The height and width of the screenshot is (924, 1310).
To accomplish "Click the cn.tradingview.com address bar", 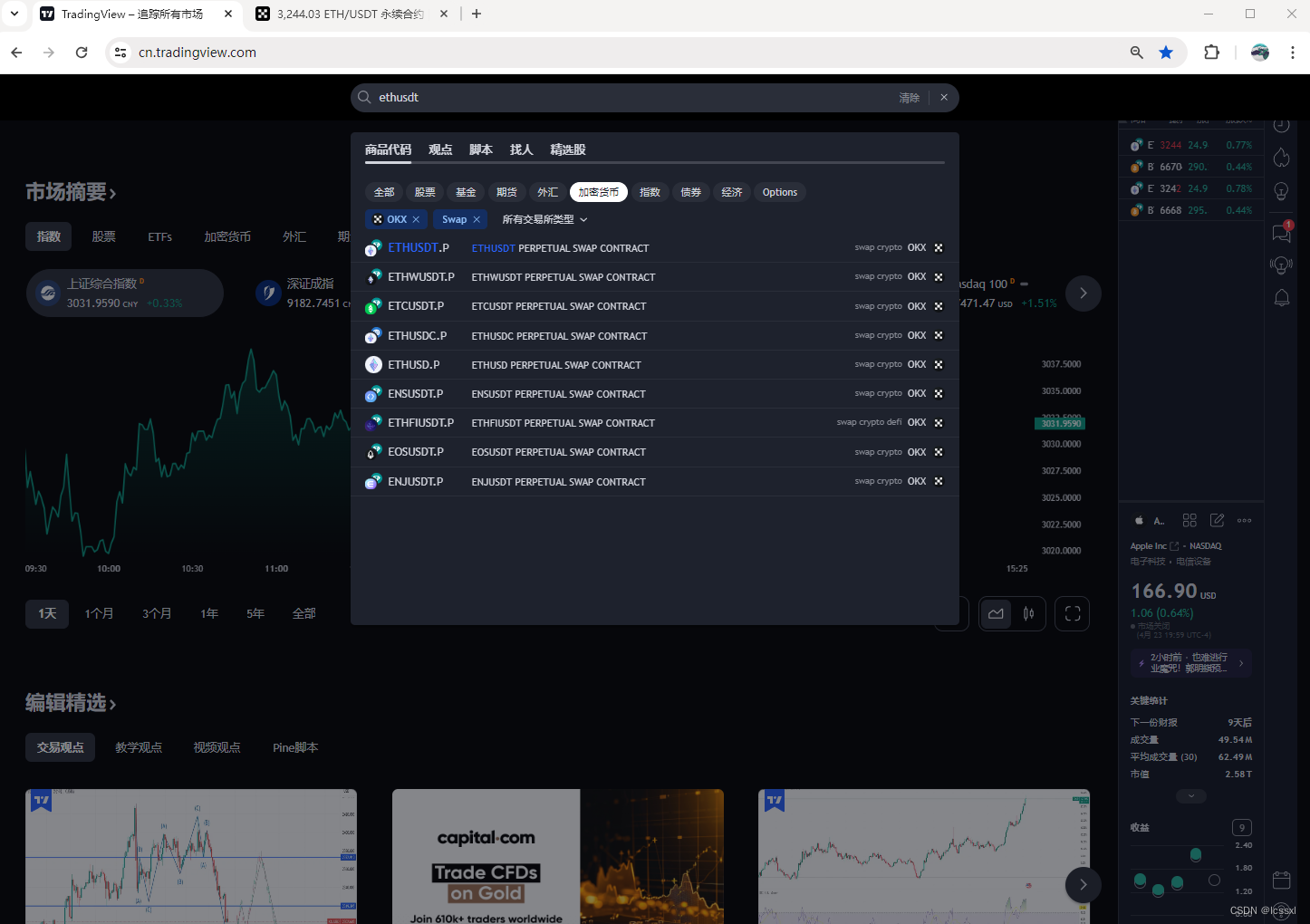I will 625,53.
